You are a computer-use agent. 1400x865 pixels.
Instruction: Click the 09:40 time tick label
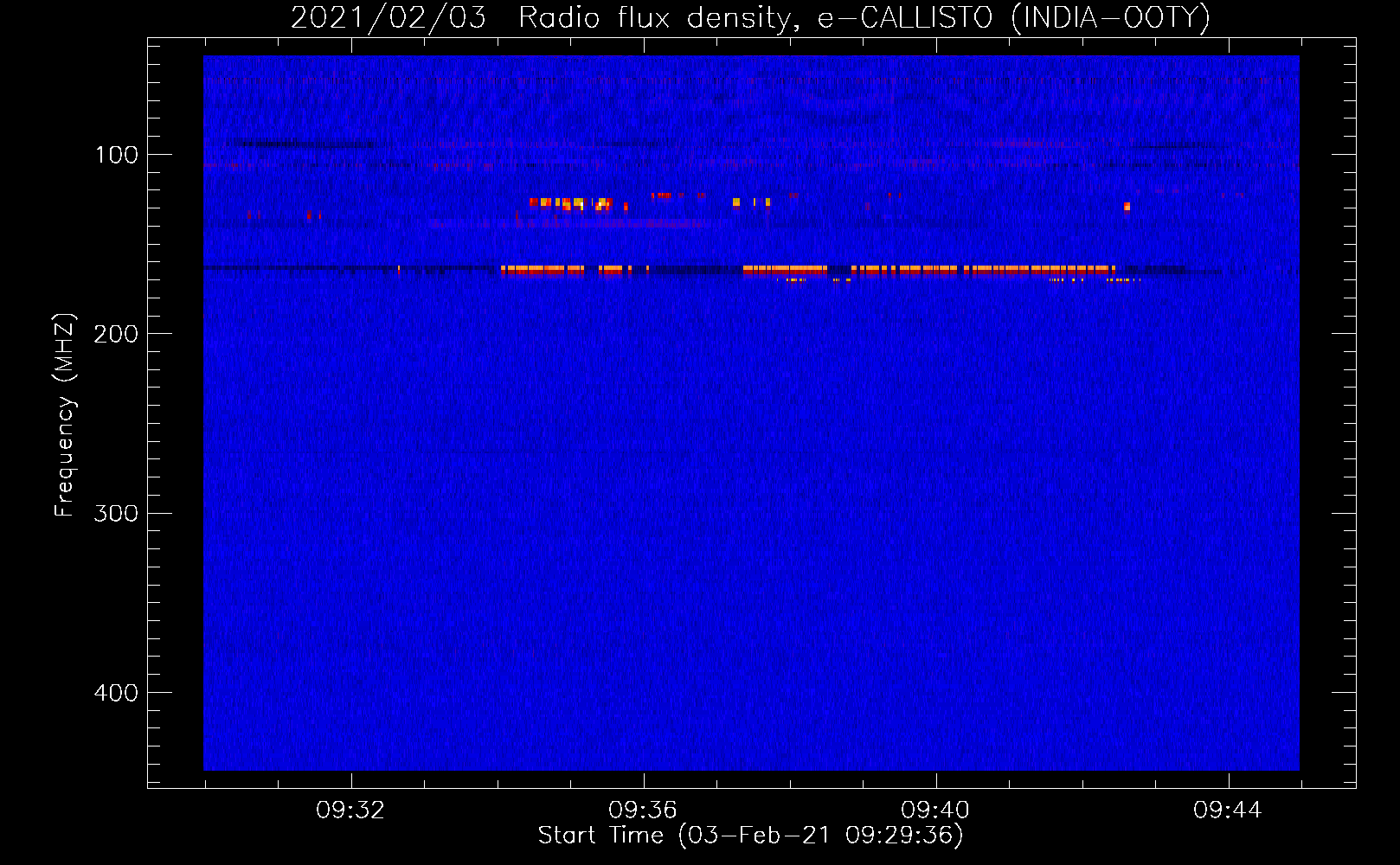coord(935,811)
